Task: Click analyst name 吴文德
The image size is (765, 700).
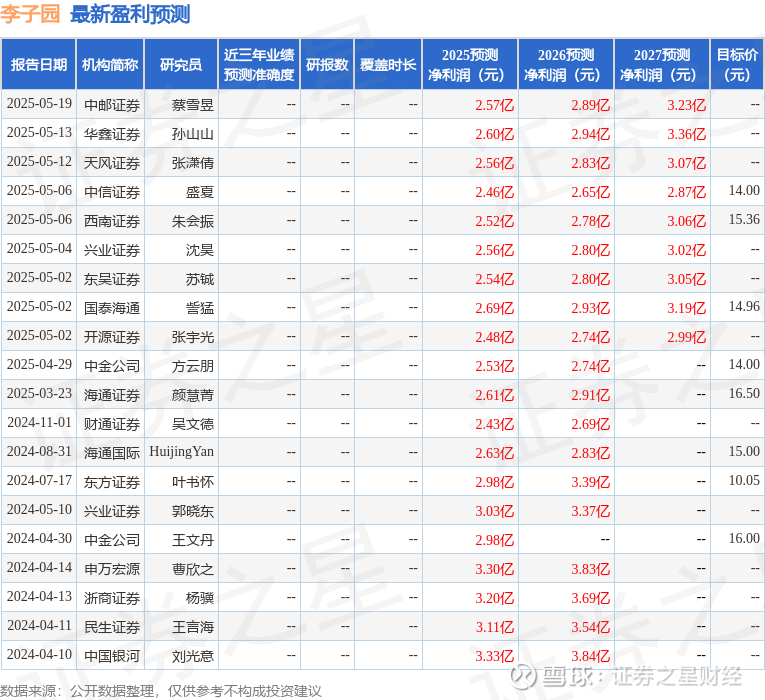Action: pos(193,424)
